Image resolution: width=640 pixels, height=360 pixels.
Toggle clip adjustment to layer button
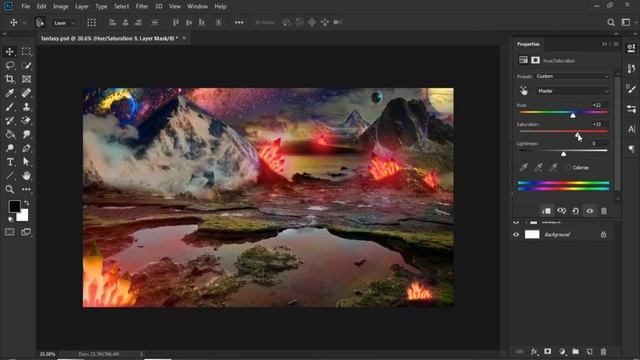(x=547, y=211)
